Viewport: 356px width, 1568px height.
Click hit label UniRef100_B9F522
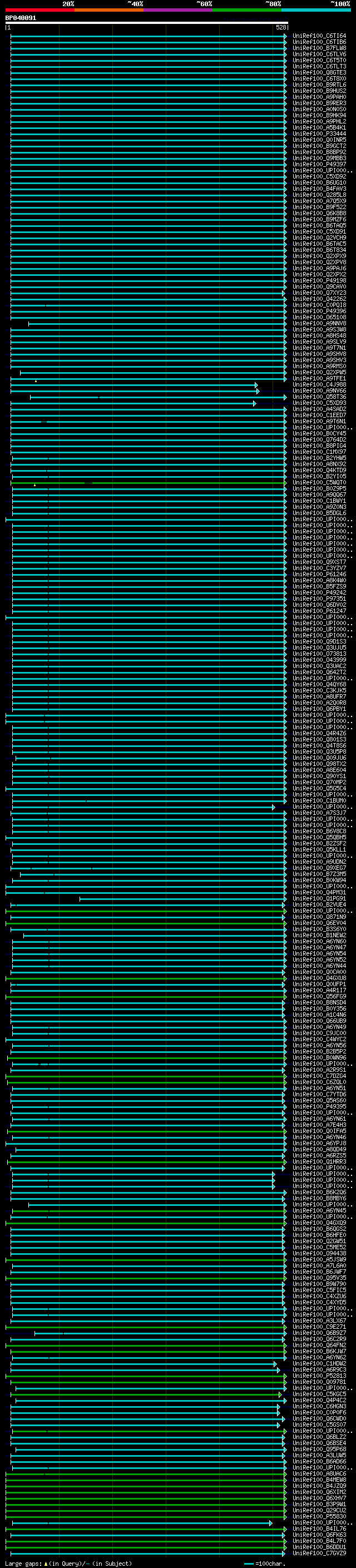pyautogui.click(x=319, y=207)
